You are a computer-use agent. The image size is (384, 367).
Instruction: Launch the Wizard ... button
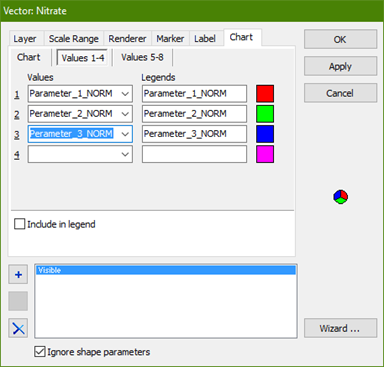pyautogui.click(x=340, y=328)
